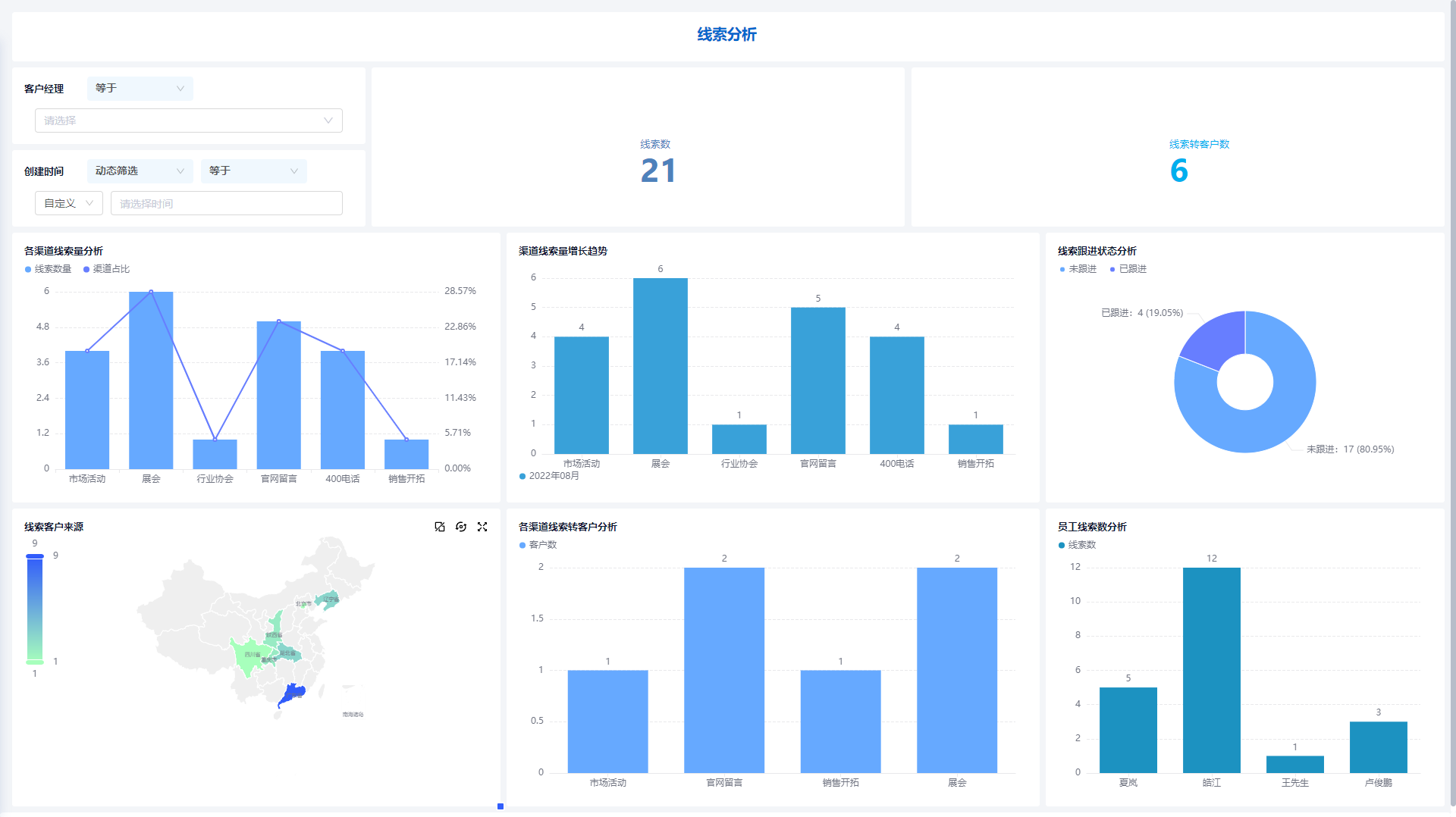Click the lower handle of the map value slider
Image resolution: width=1456 pixels, height=817 pixels.
pos(35,662)
